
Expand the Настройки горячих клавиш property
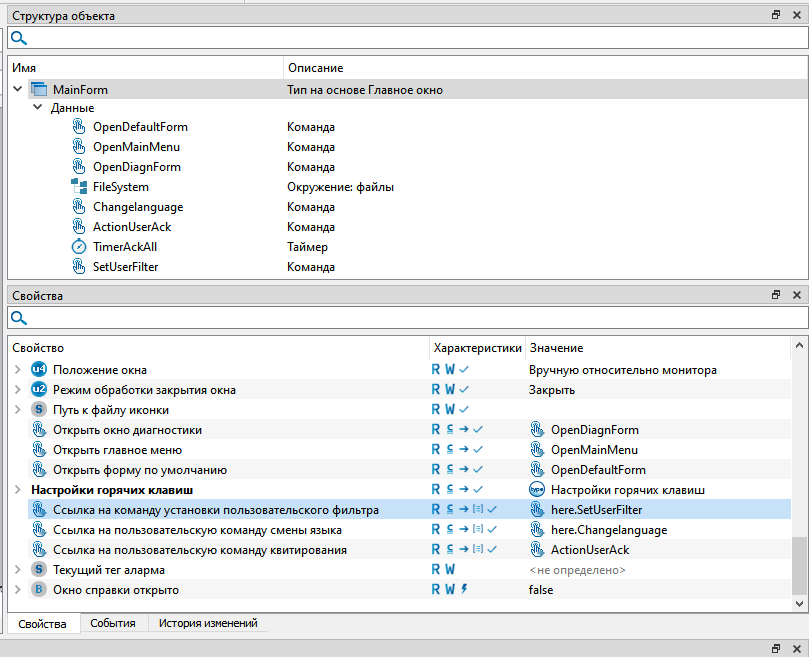pyautogui.click(x=17, y=490)
